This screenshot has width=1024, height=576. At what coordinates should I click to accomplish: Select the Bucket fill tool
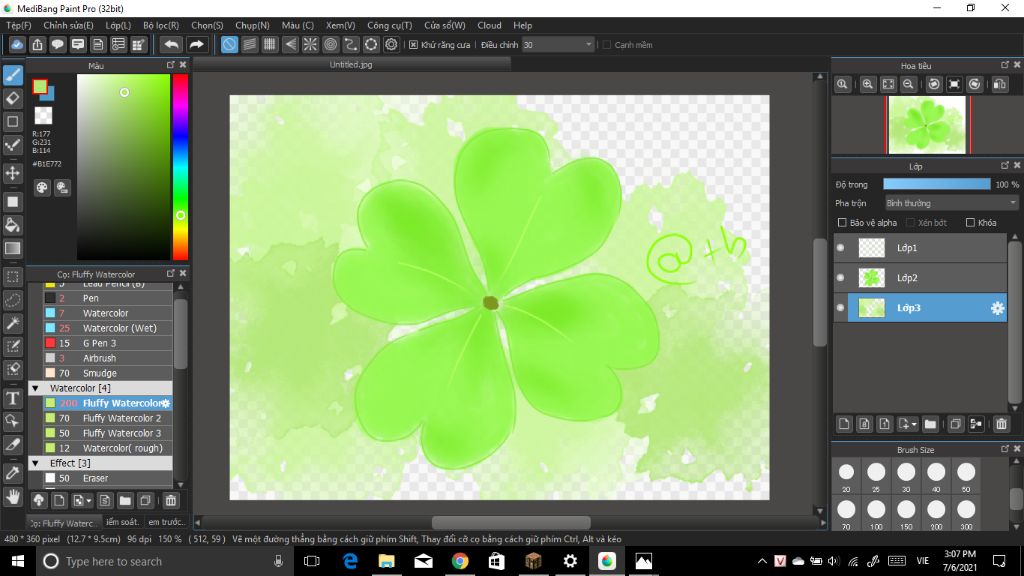click(x=12, y=225)
